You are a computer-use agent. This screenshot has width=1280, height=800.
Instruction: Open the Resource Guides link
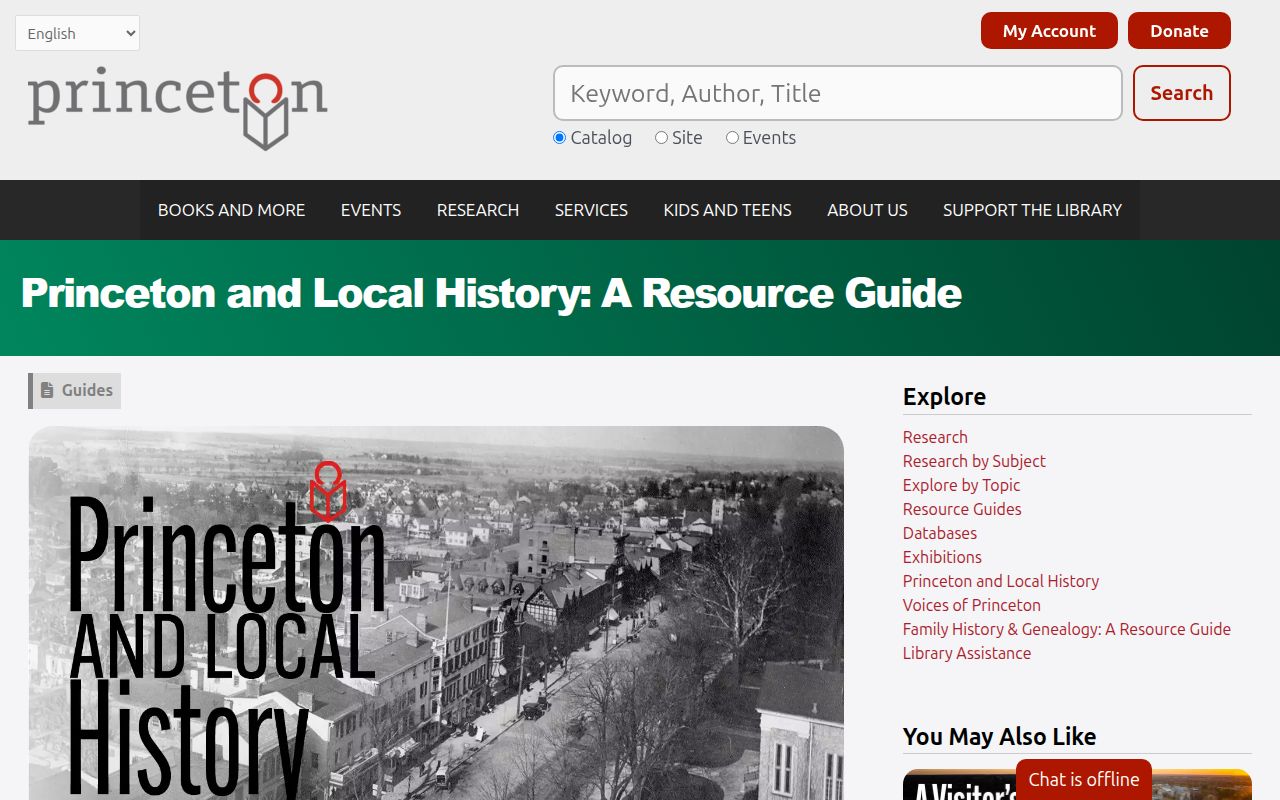[962, 509]
